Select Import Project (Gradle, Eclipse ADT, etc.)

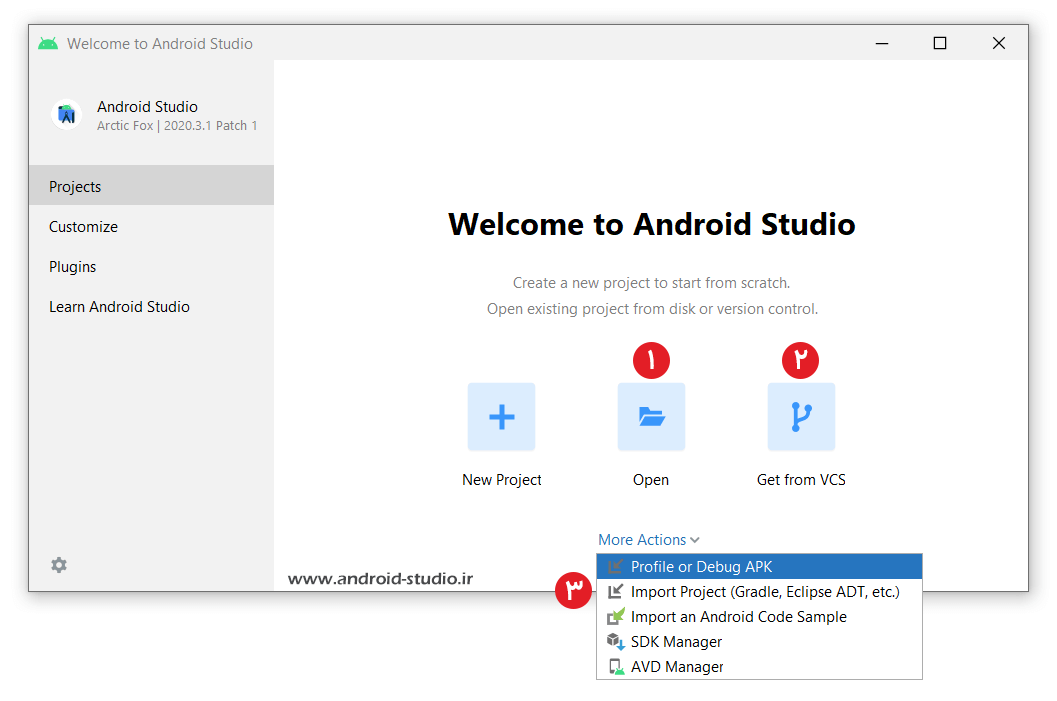pos(765,592)
